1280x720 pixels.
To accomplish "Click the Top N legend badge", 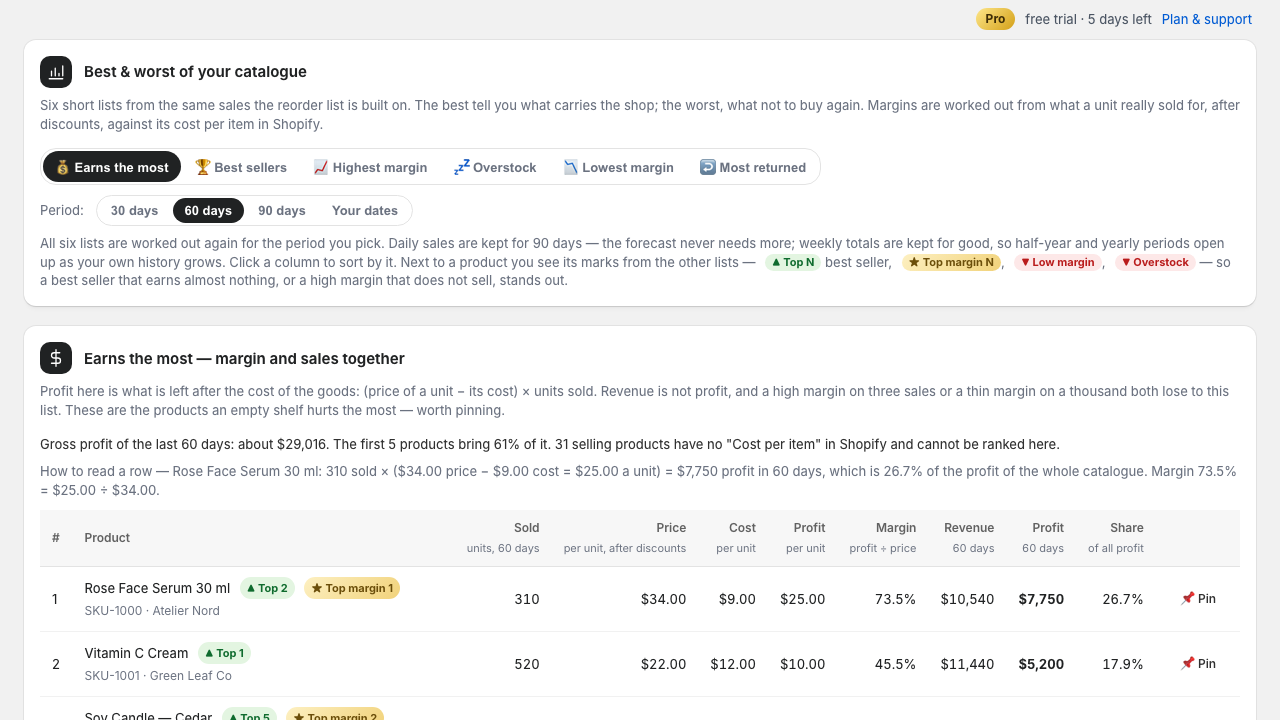I will (x=793, y=263).
